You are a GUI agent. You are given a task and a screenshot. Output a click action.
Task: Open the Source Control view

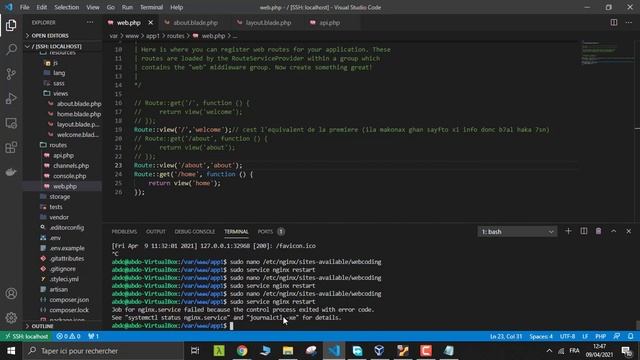point(11,74)
